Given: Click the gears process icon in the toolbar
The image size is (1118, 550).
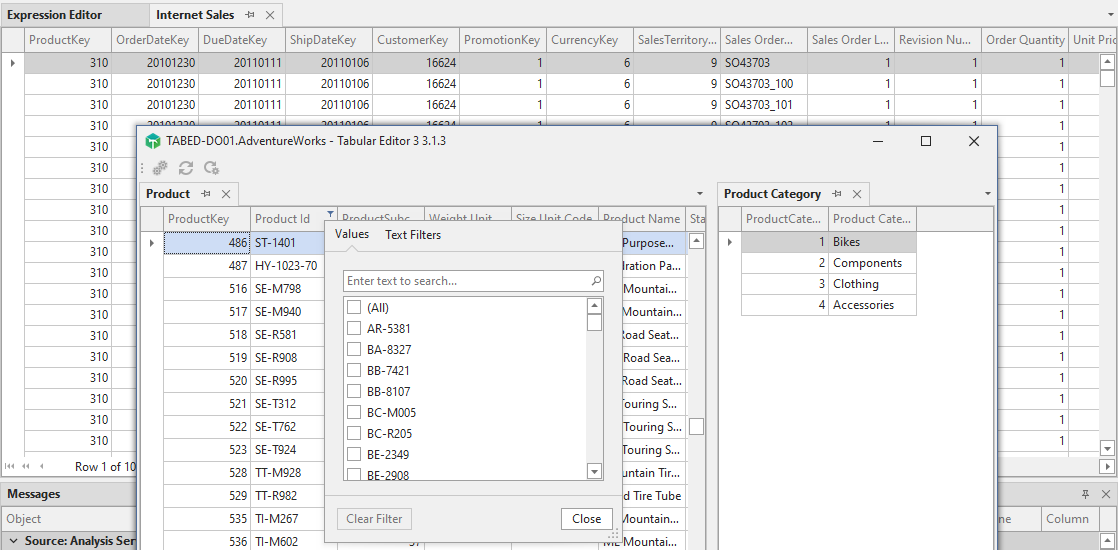Looking at the screenshot, I should point(160,168).
